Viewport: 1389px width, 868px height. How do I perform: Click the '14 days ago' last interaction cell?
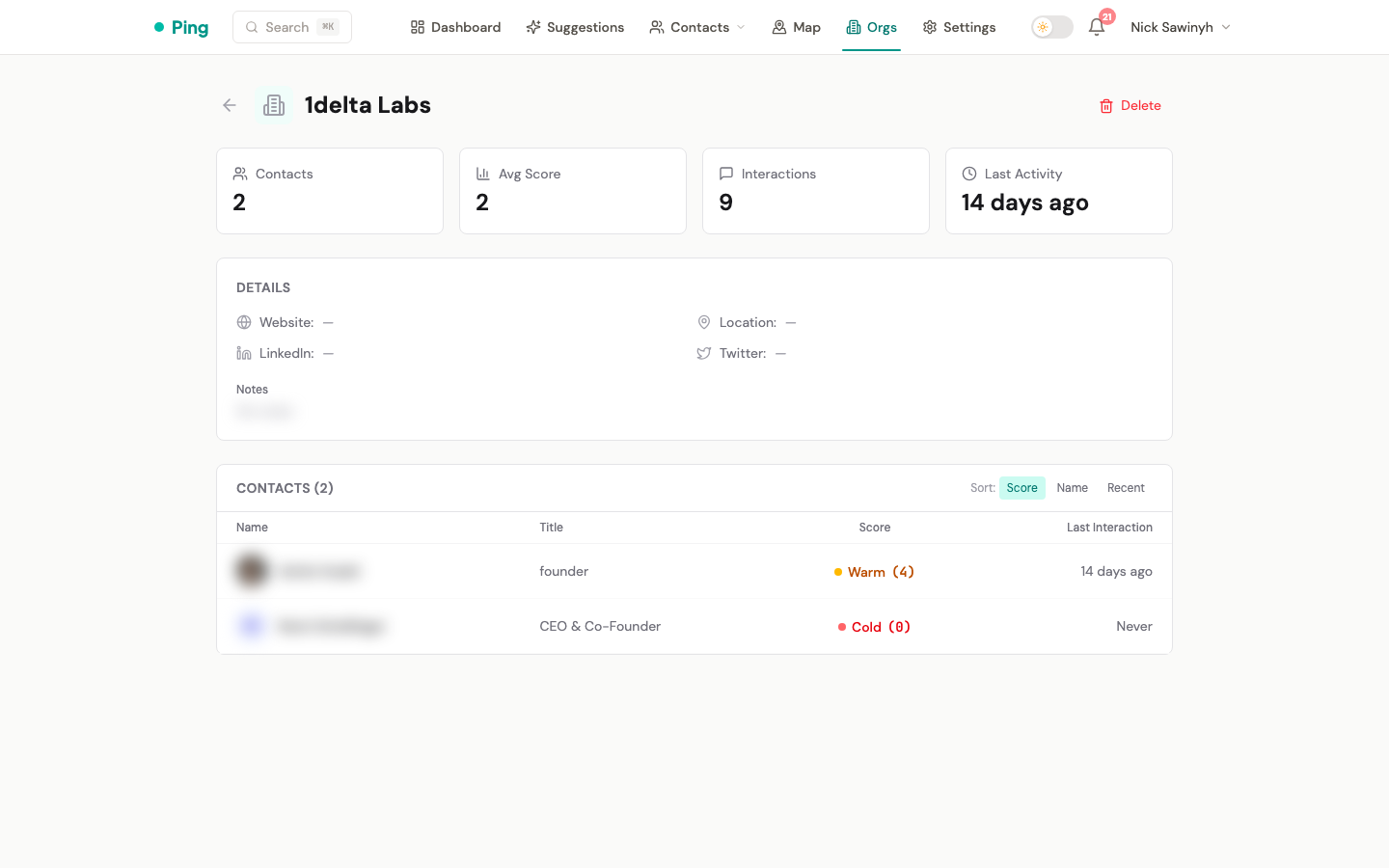[1116, 571]
